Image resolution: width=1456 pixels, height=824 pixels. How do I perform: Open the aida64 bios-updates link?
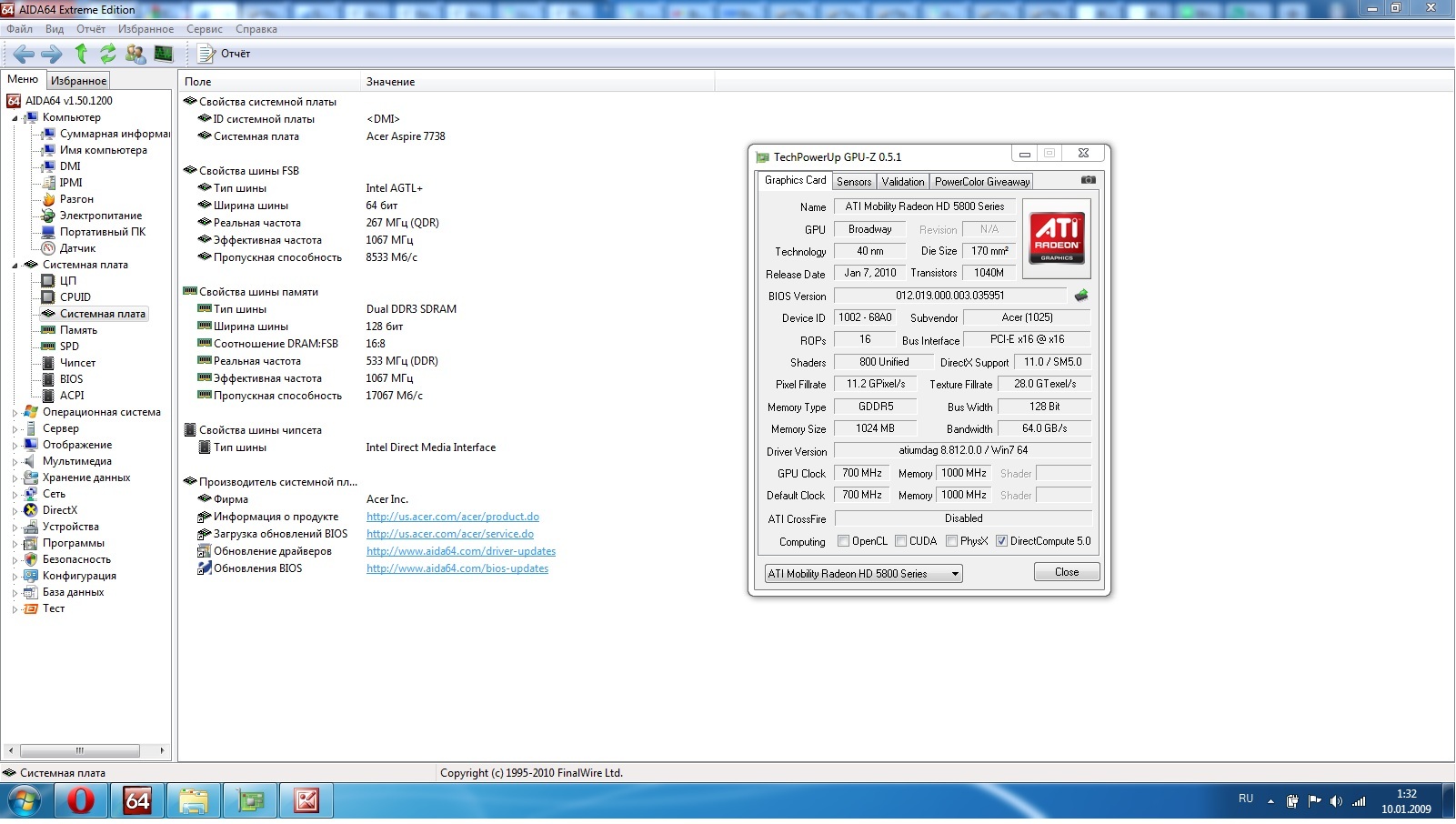[x=457, y=568]
